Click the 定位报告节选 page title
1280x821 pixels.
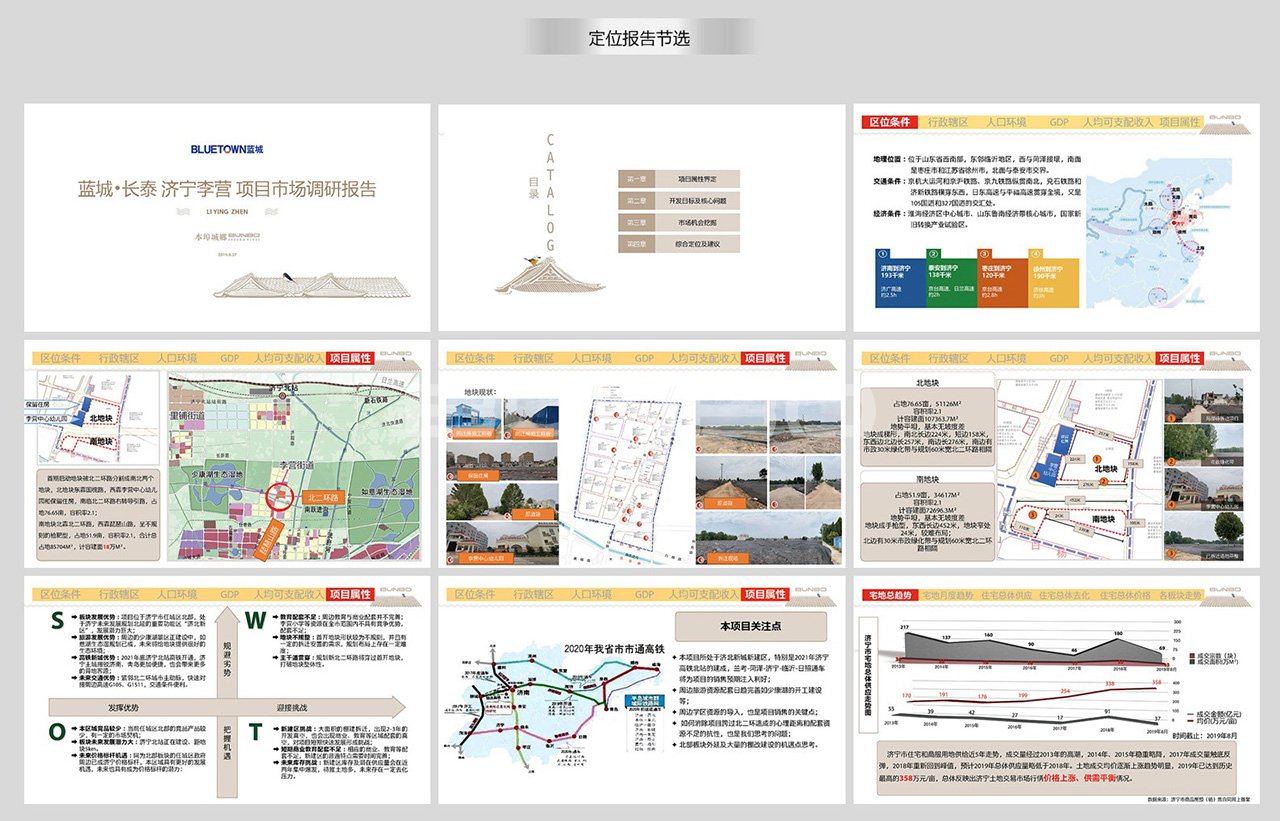[639, 39]
